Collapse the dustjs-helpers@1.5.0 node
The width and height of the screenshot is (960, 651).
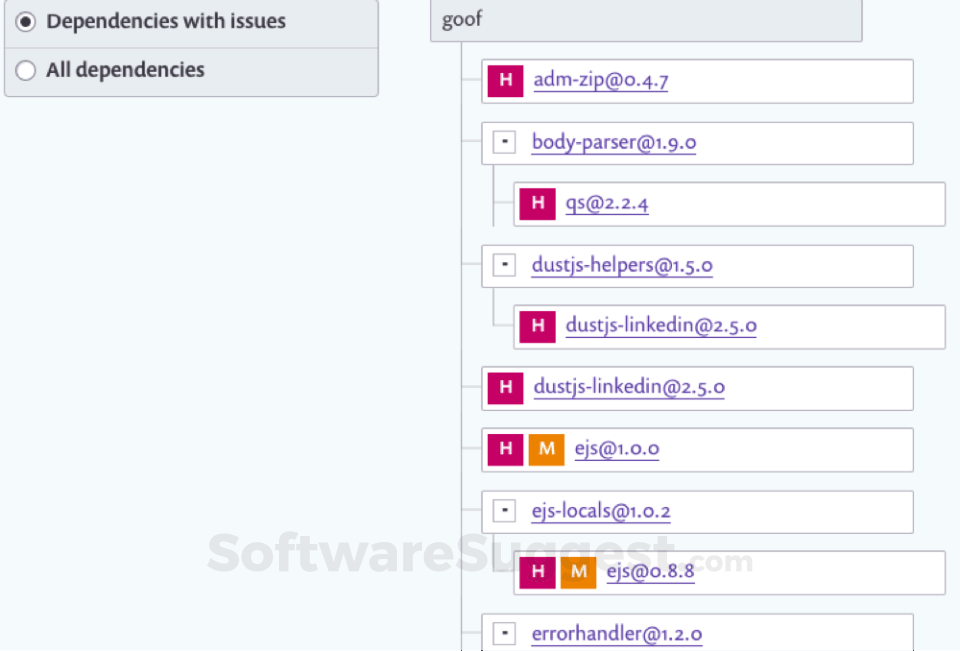504,265
